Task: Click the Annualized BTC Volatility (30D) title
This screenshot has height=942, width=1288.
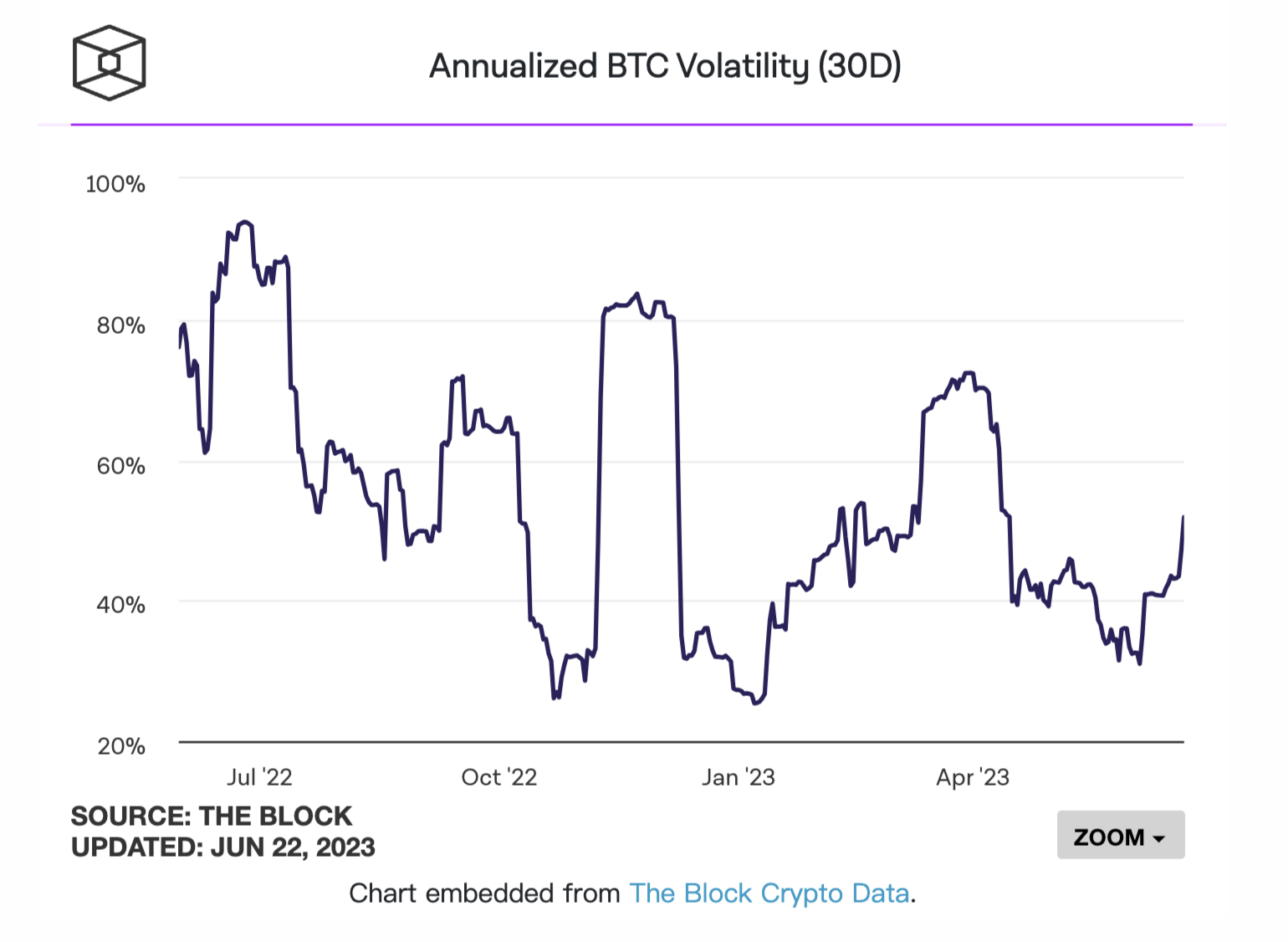Action: (x=665, y=66)
